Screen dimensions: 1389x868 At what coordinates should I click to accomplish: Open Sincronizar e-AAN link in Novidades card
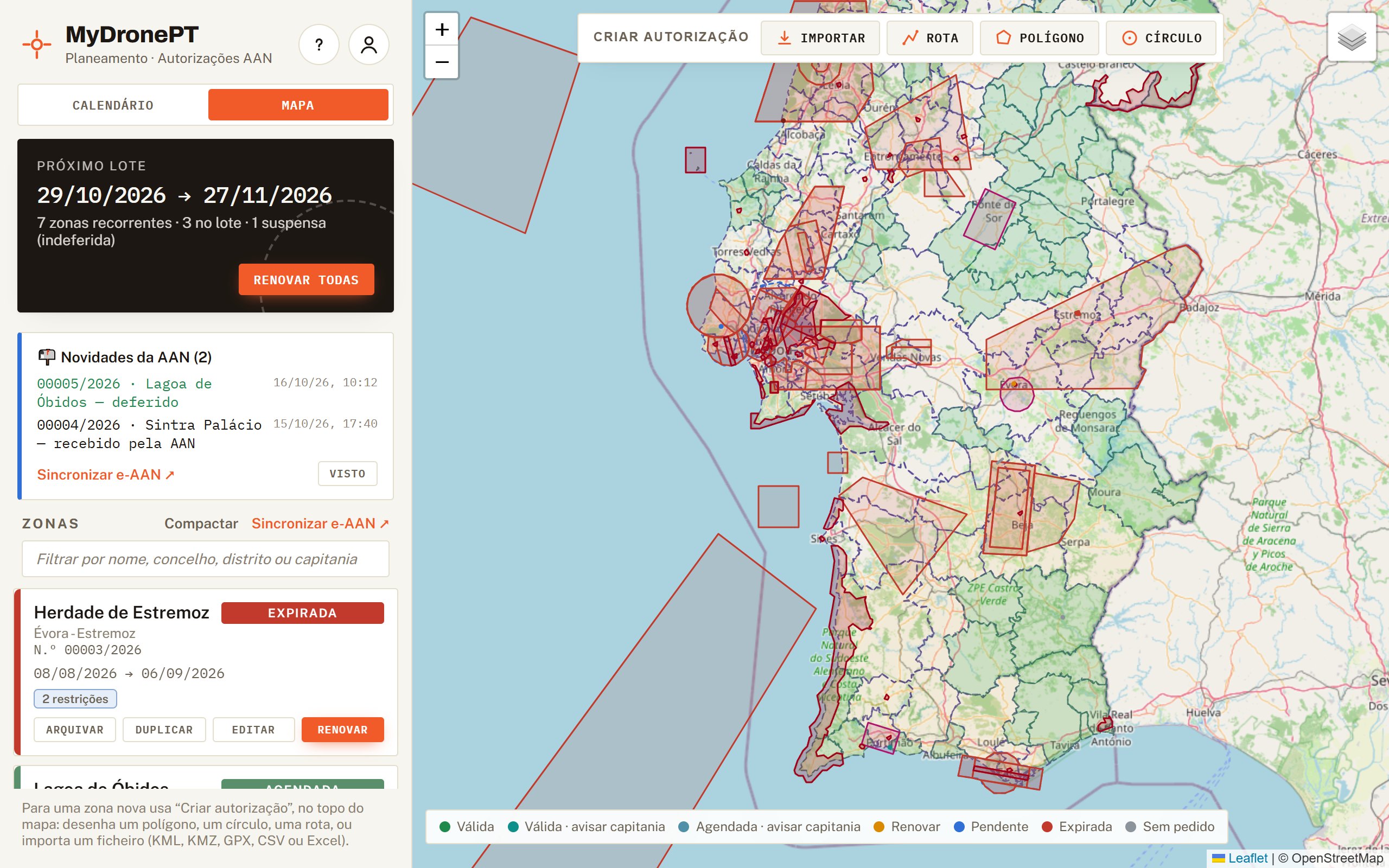pyautogui.click(x=106, y=475)
